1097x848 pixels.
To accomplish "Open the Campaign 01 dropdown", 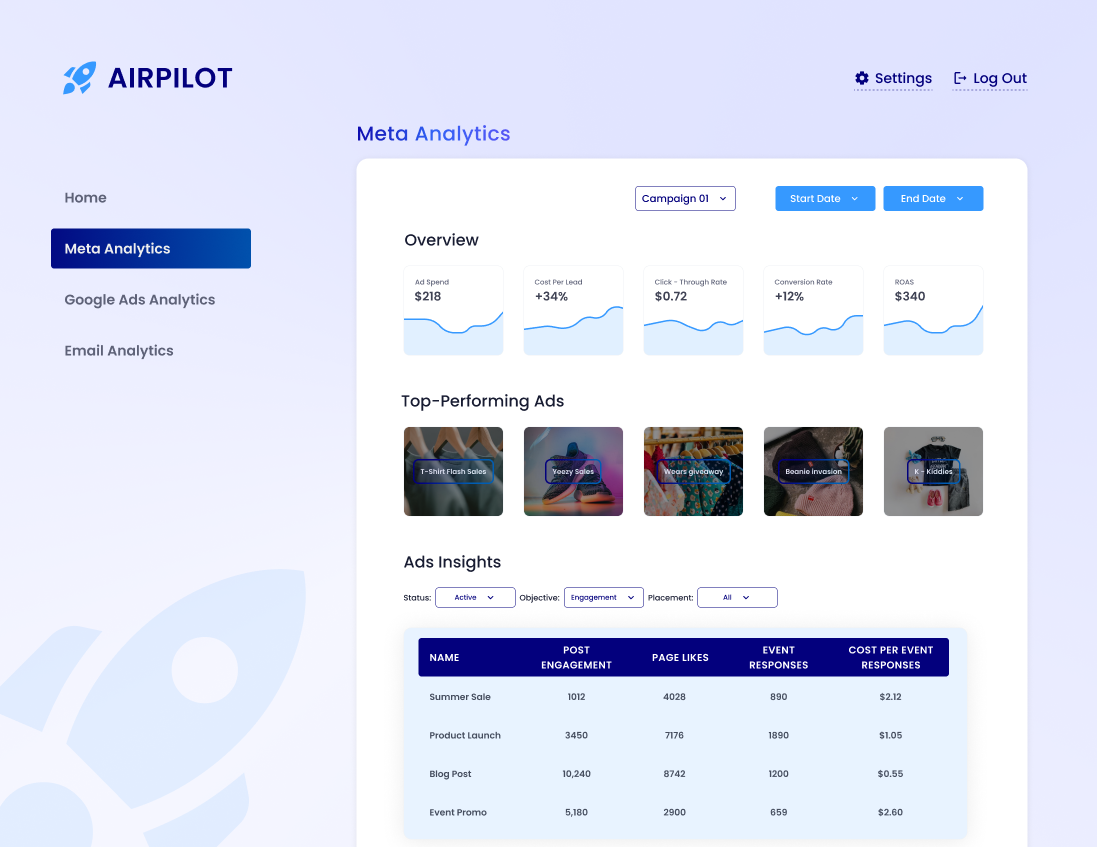I will point(685,199).
